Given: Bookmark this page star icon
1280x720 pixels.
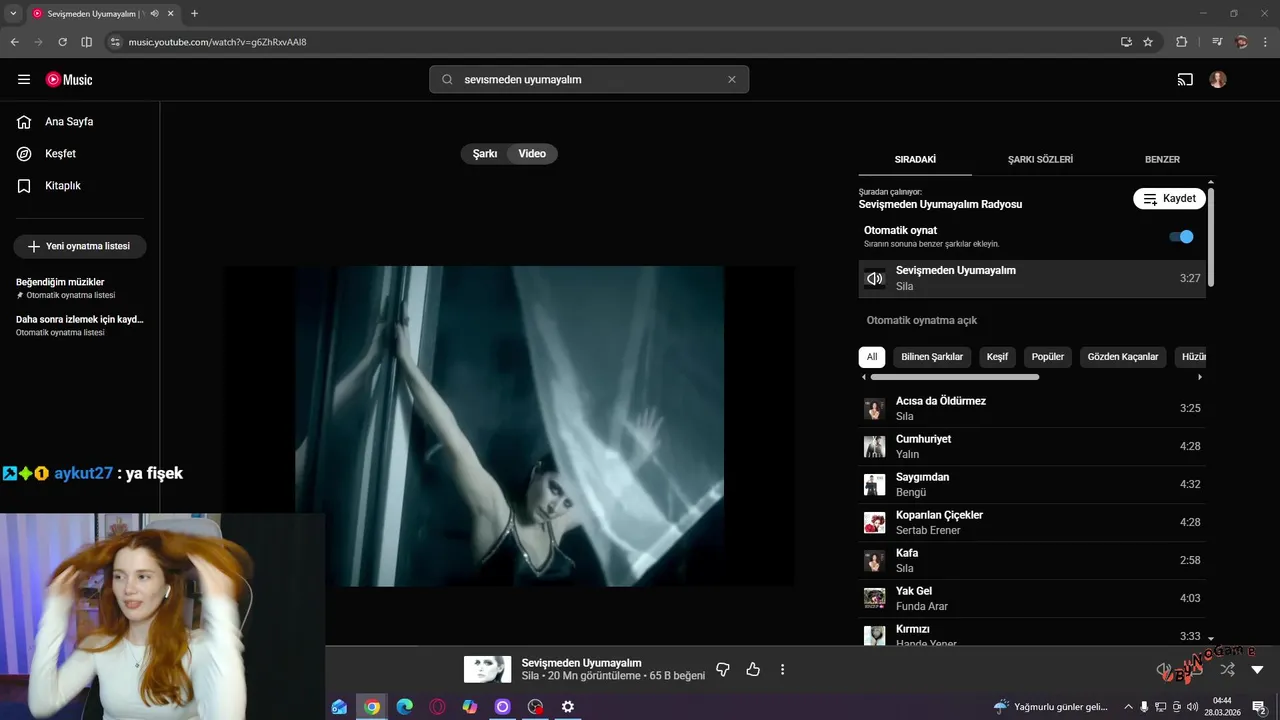Looking at the screenshot, I should click(x=1148, y=42).
